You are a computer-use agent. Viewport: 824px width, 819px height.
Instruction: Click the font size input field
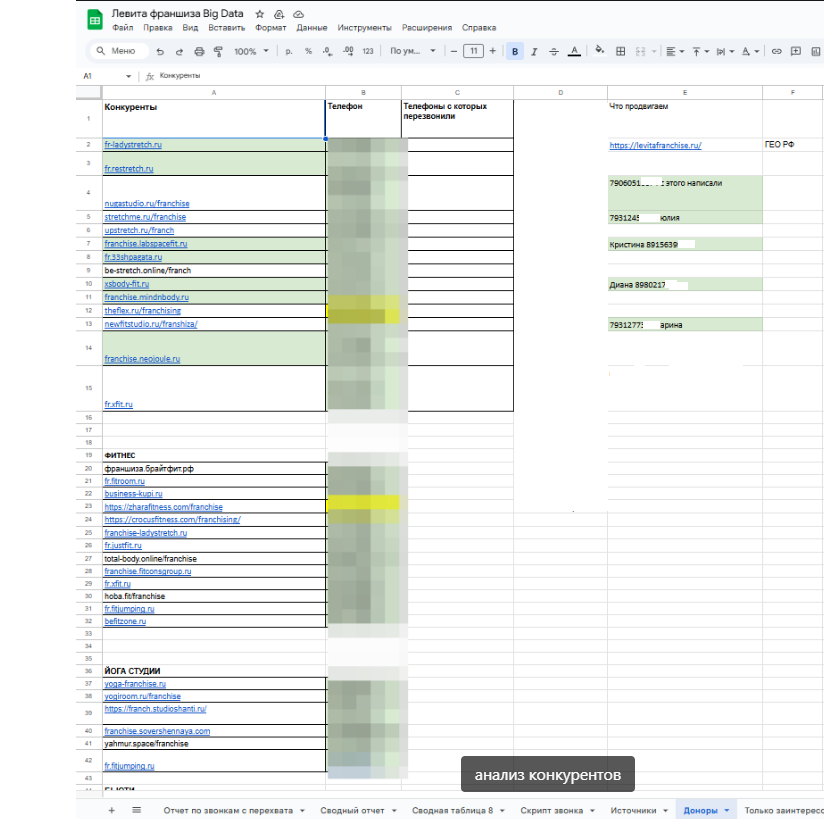pyautogui.click(x=474, y=51)
